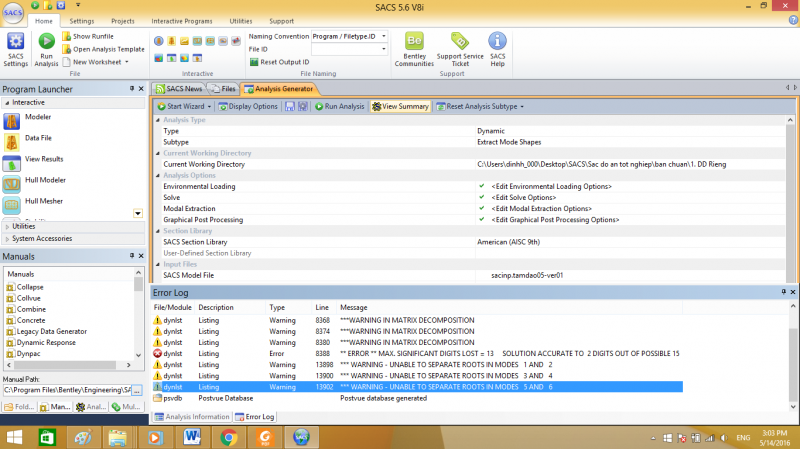Open the Start Wizard dropdown arrow
Screen dimensions: 800x449
(x=209, y=106)
